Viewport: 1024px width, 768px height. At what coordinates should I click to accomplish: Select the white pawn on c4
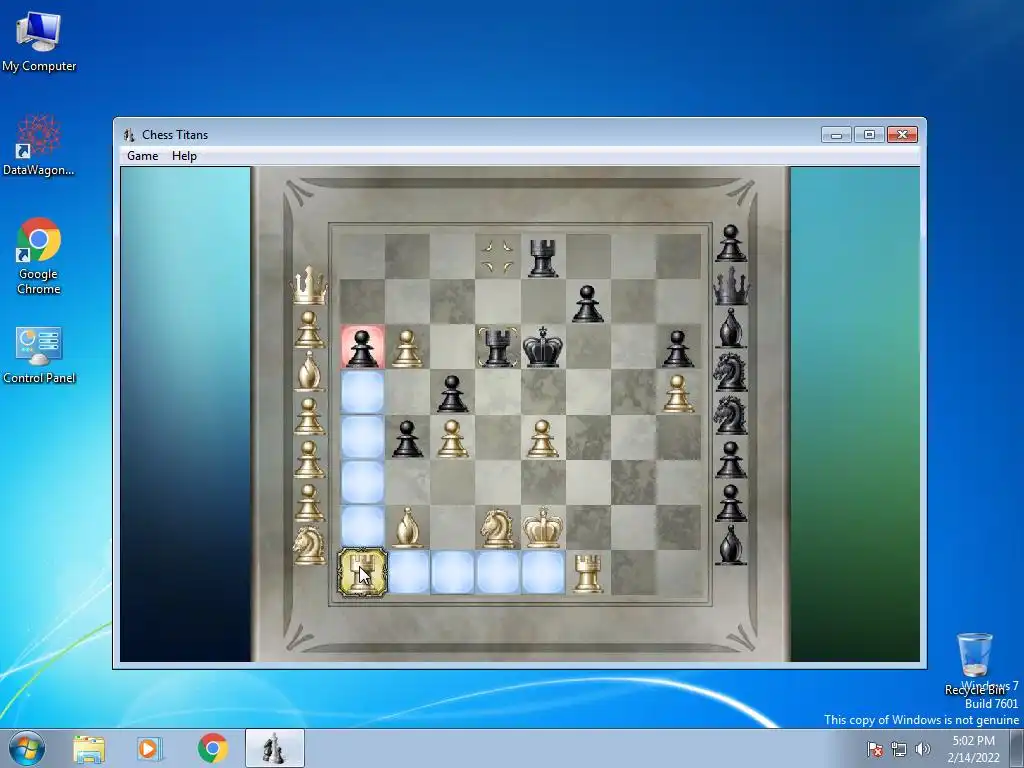pos(452,438)
